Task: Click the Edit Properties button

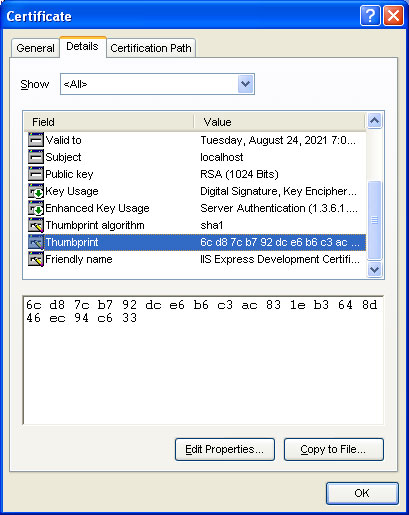Action: coord(225,449)
